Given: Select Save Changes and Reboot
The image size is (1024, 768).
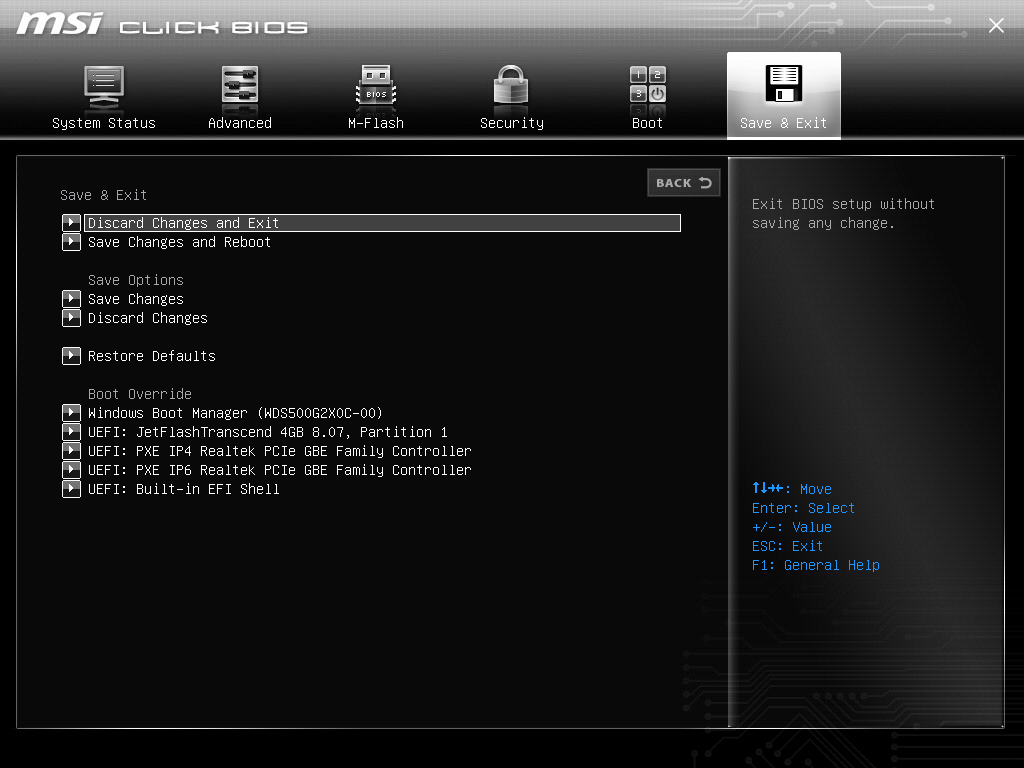Looking at the screenshot, I should [x=180, y=242].
